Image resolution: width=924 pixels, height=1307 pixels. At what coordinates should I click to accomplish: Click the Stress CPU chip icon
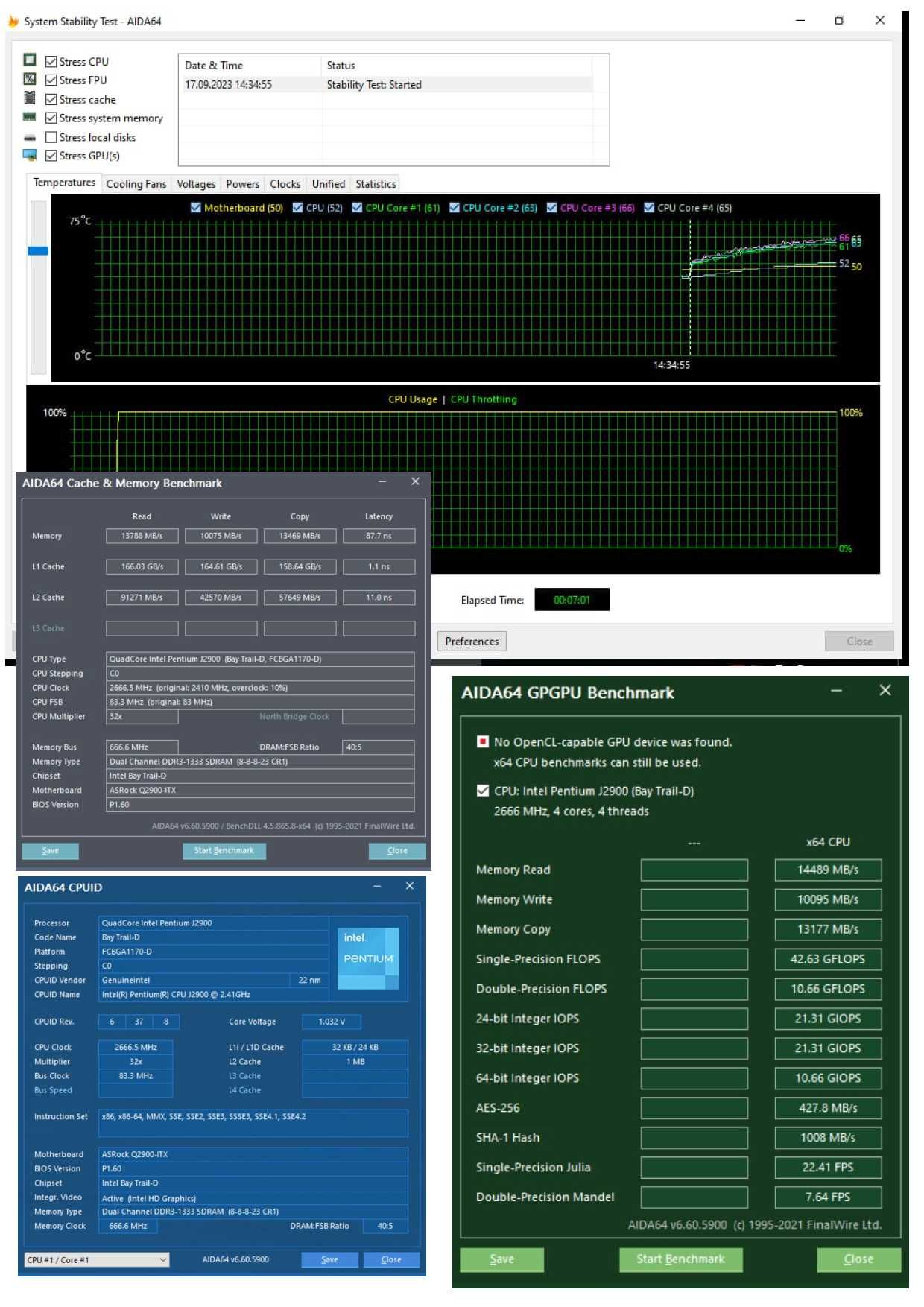pyautogui.click(x=30, y=60)
